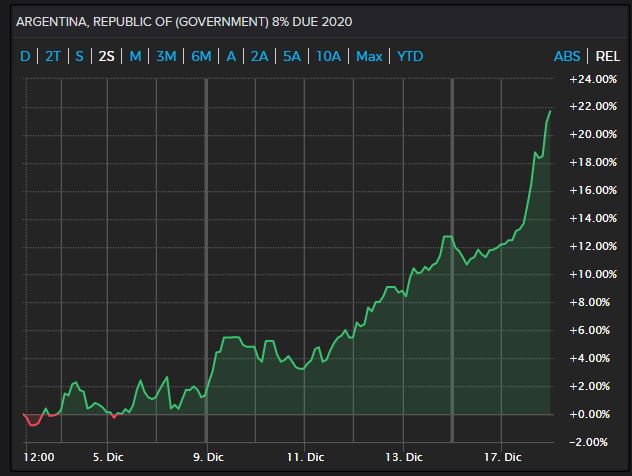Click the +16.00% y-axis label
This screenshot has width=632, height=476.
tap(593, 190)
